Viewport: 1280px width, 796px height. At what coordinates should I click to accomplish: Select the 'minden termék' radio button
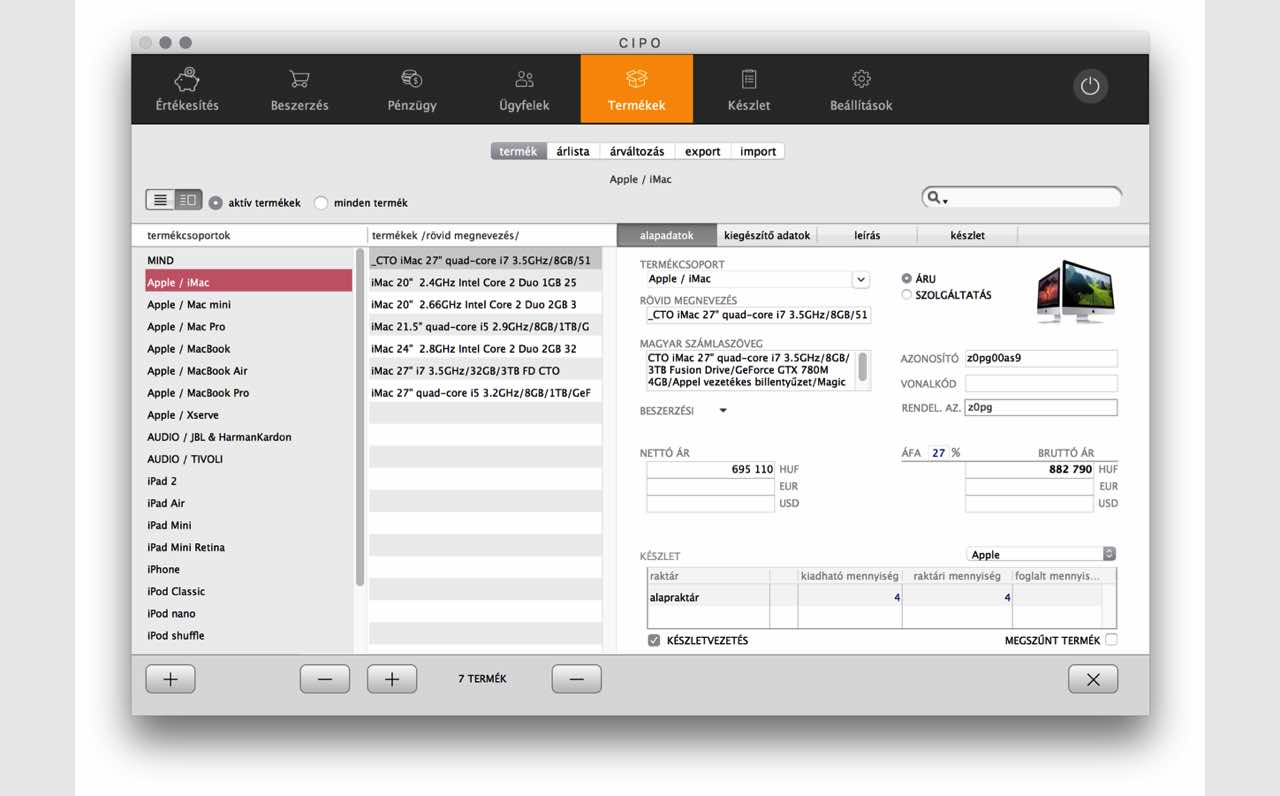pos(321,203)
